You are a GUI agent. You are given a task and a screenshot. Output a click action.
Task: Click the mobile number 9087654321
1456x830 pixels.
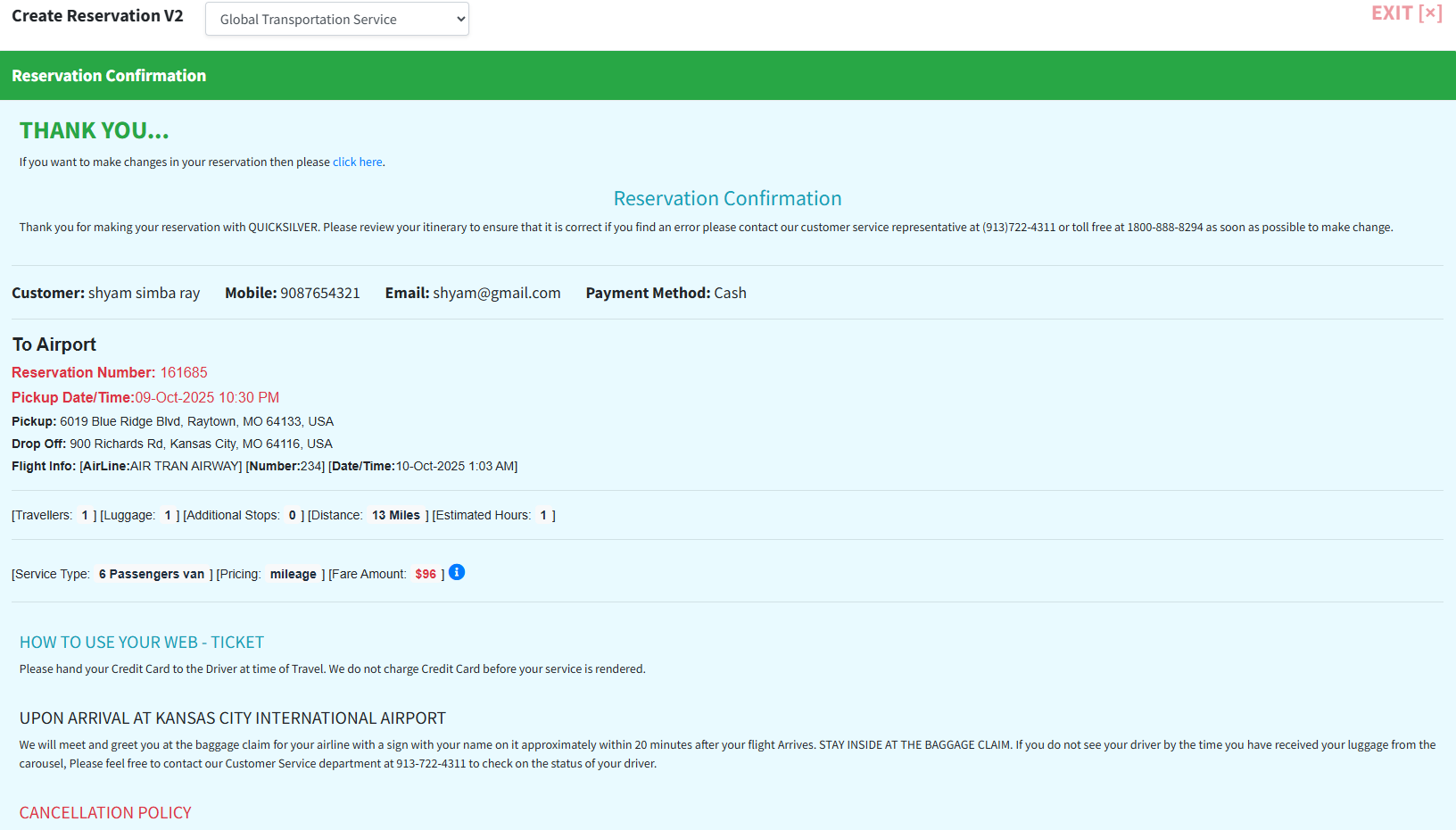tap(319, 293)
